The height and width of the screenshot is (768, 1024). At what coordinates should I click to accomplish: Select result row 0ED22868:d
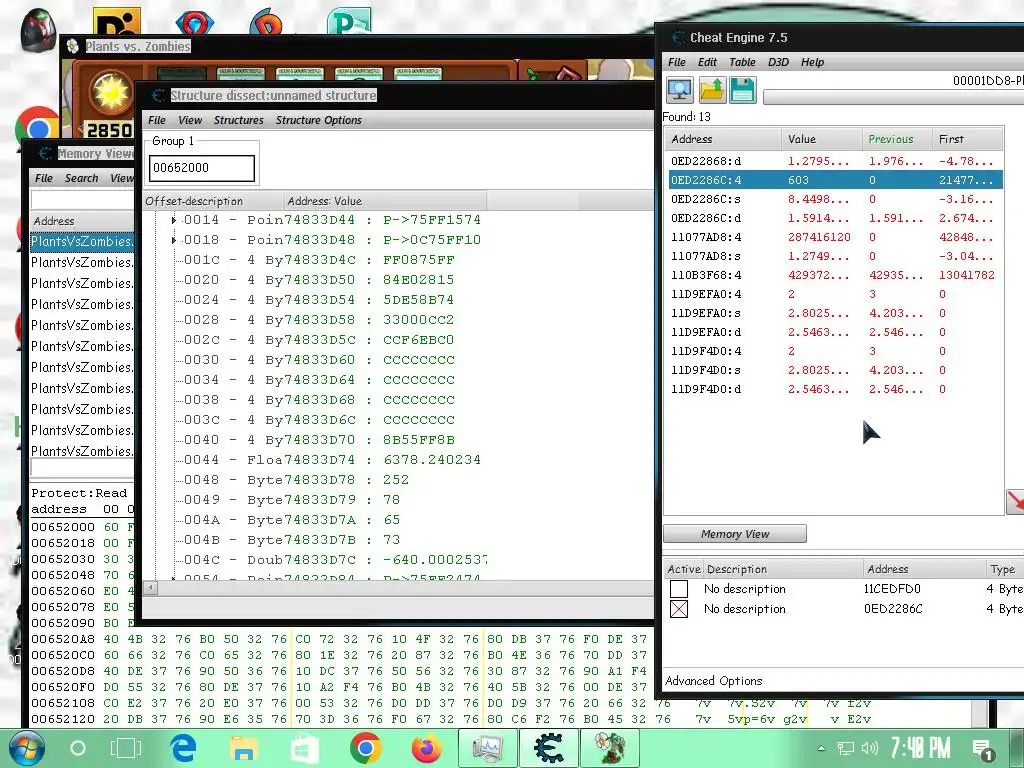pos(835,161)
